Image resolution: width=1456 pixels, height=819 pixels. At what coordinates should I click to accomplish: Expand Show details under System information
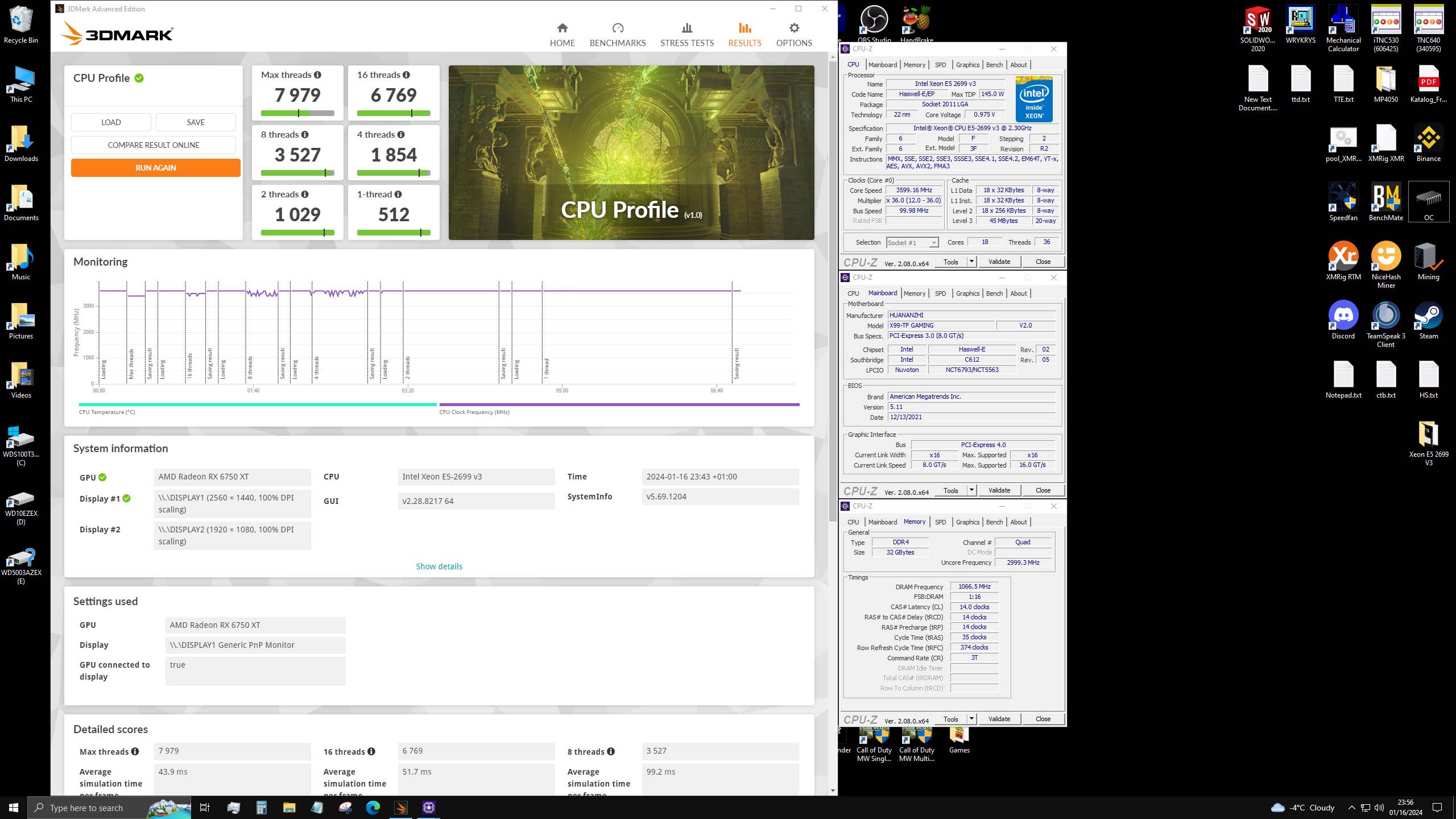pyautogui.click(x=439, y=566)
